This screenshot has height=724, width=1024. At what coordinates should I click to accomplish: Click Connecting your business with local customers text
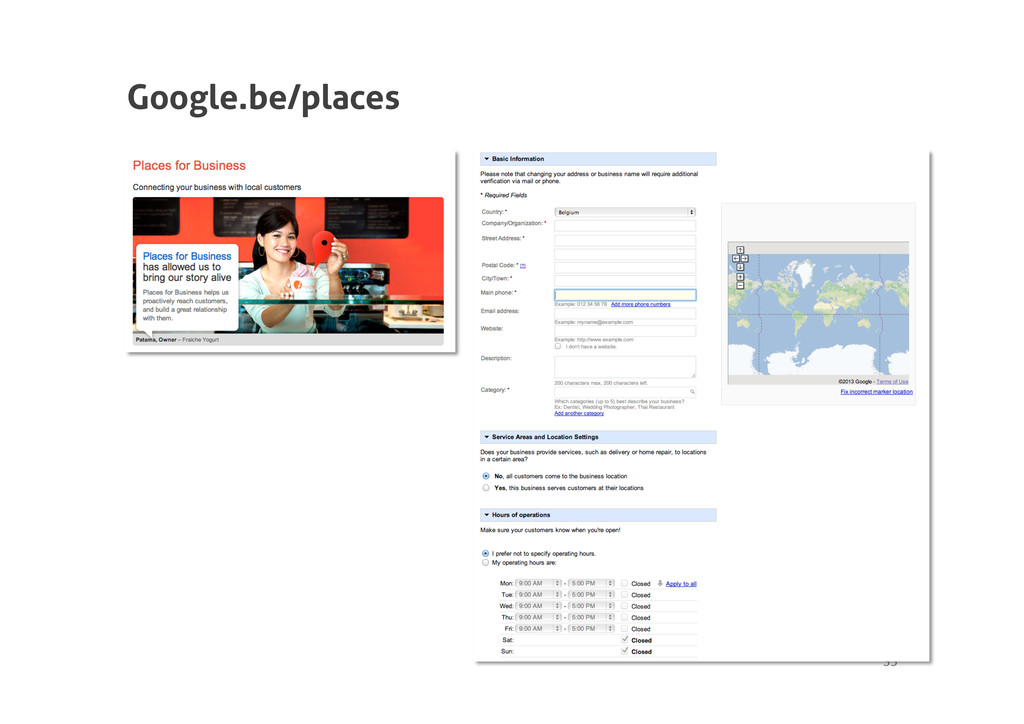(217, 187)
